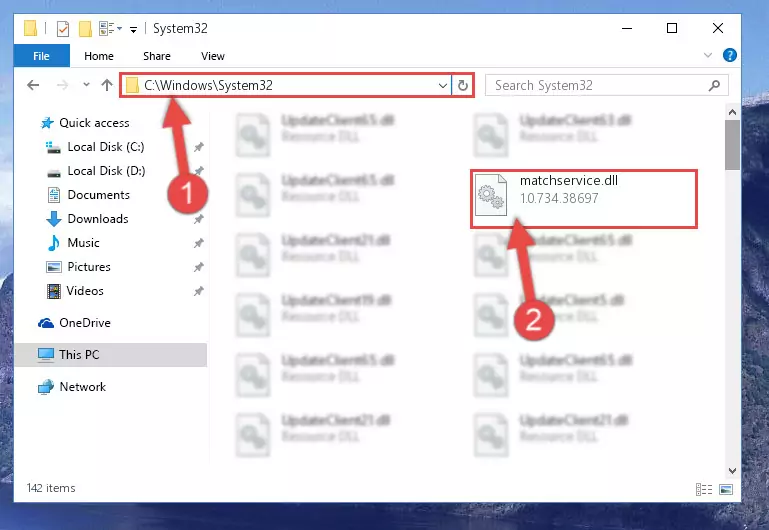Click the pin icon beside Pictures

[199, 267]
